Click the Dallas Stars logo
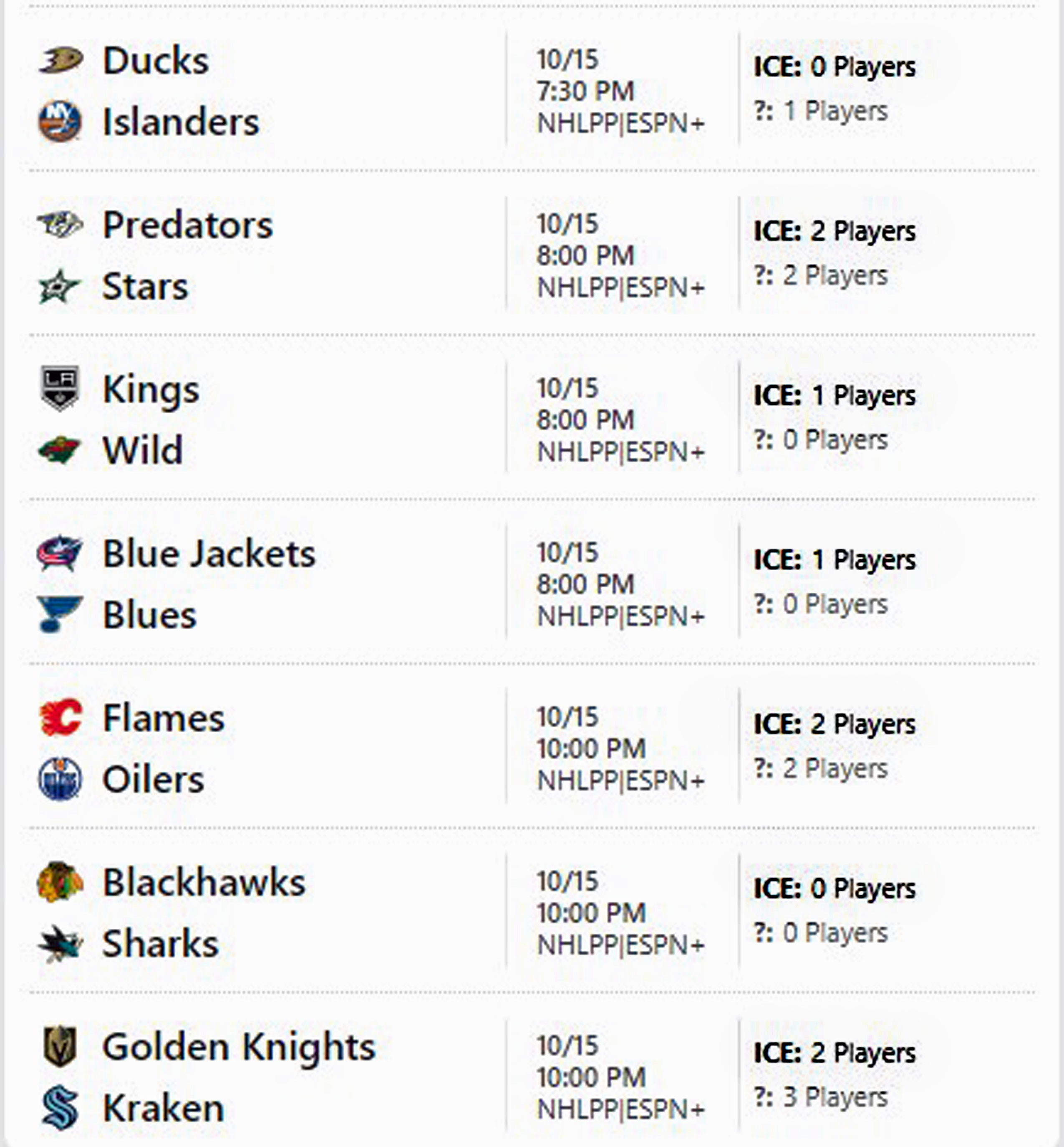1064x1147 pixels. pyautogui.click(x=59, y=286)
